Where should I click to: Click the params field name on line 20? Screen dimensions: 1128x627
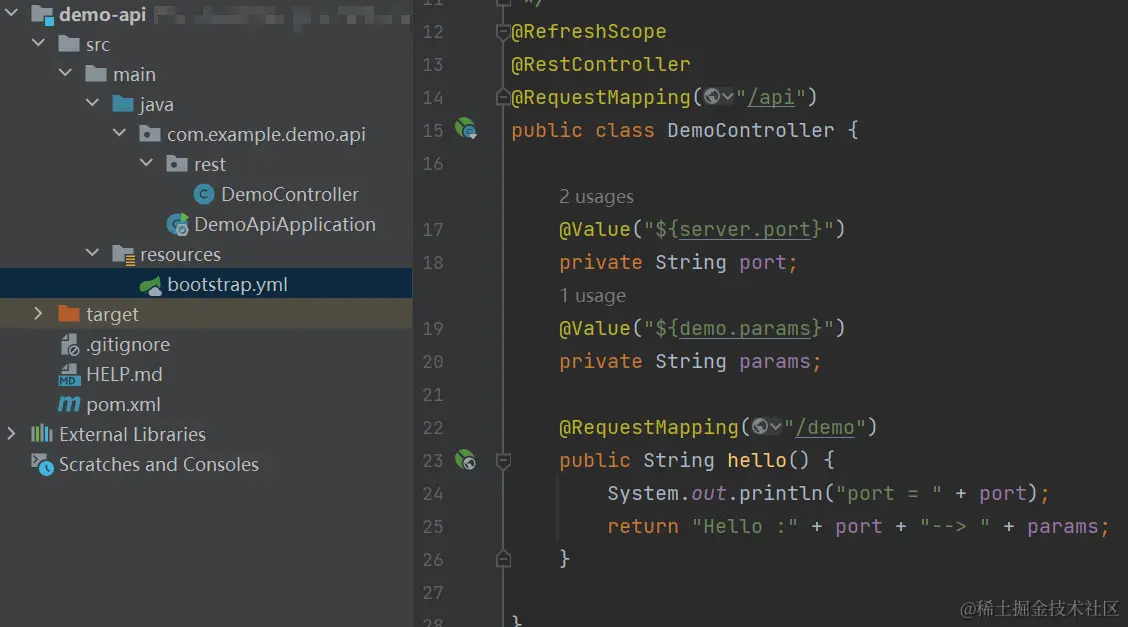tap(775, 362)
